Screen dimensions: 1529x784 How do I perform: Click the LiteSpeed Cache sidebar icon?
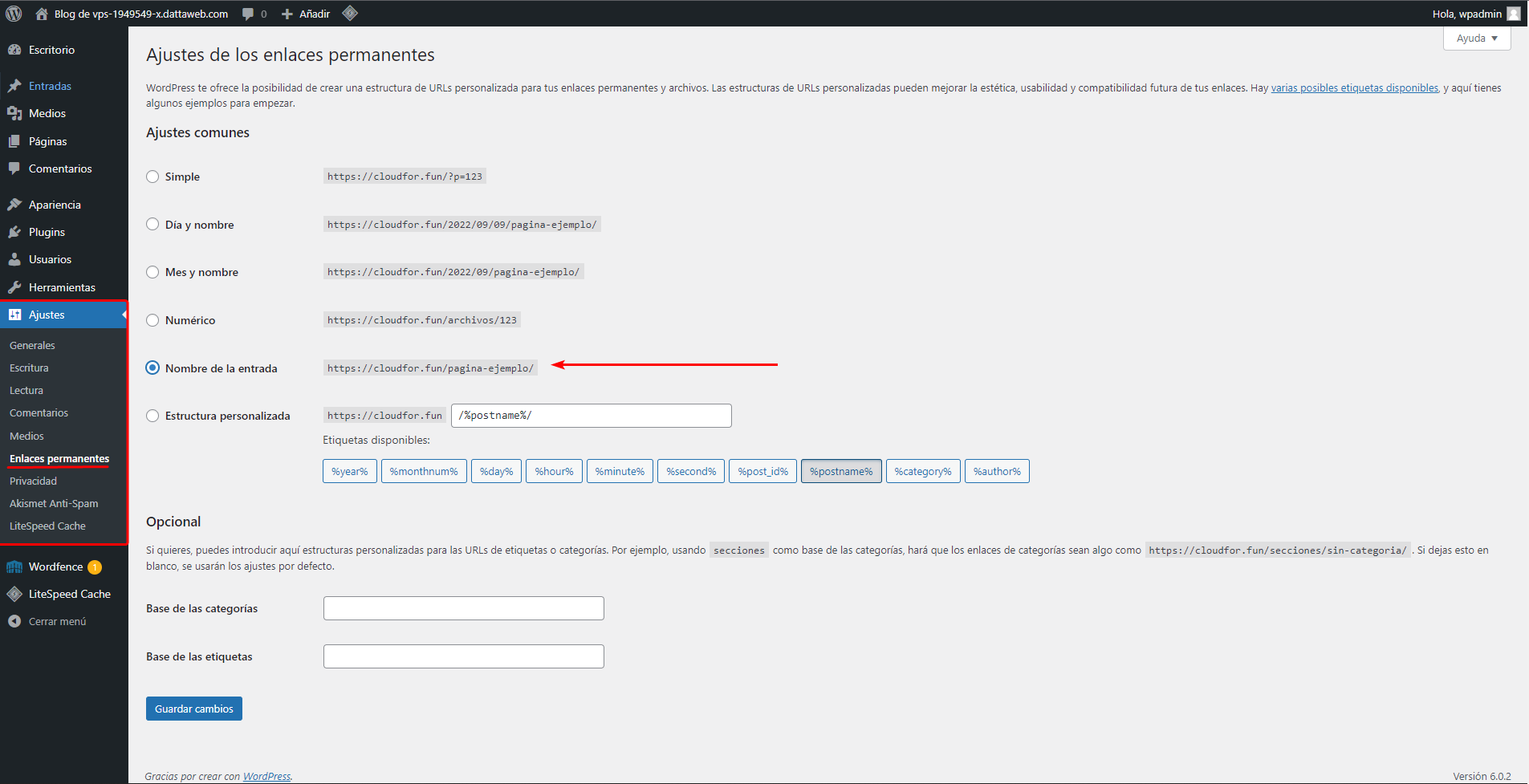point(14,594)
